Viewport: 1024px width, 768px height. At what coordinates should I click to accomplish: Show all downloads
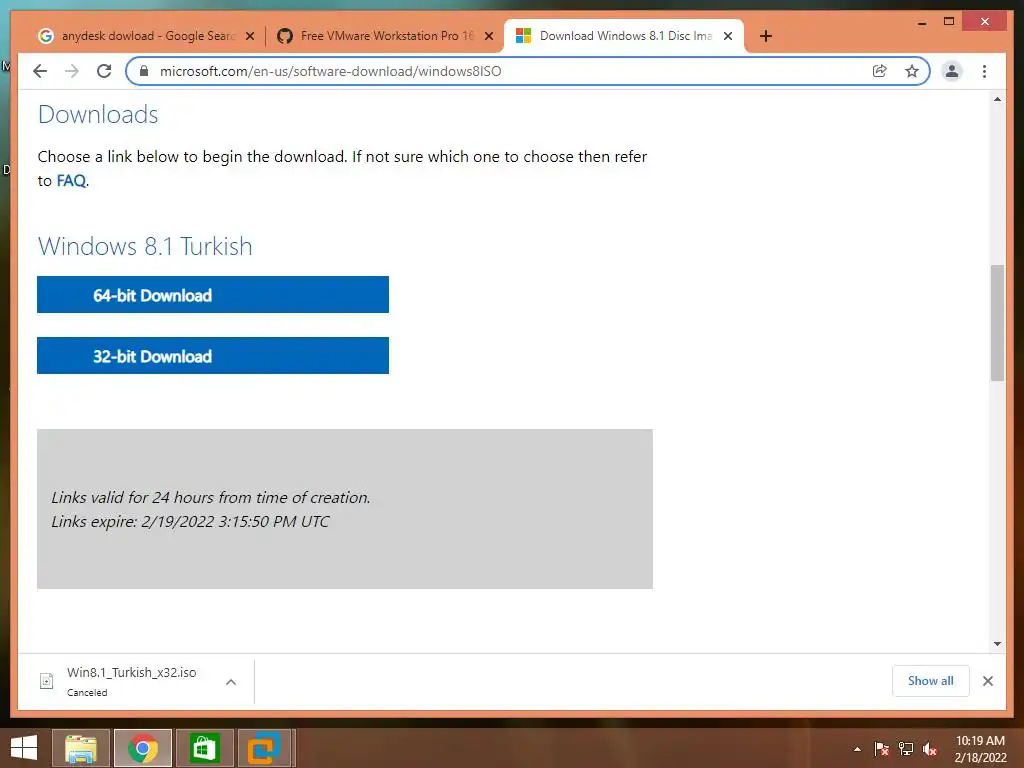tap(931, 681)
